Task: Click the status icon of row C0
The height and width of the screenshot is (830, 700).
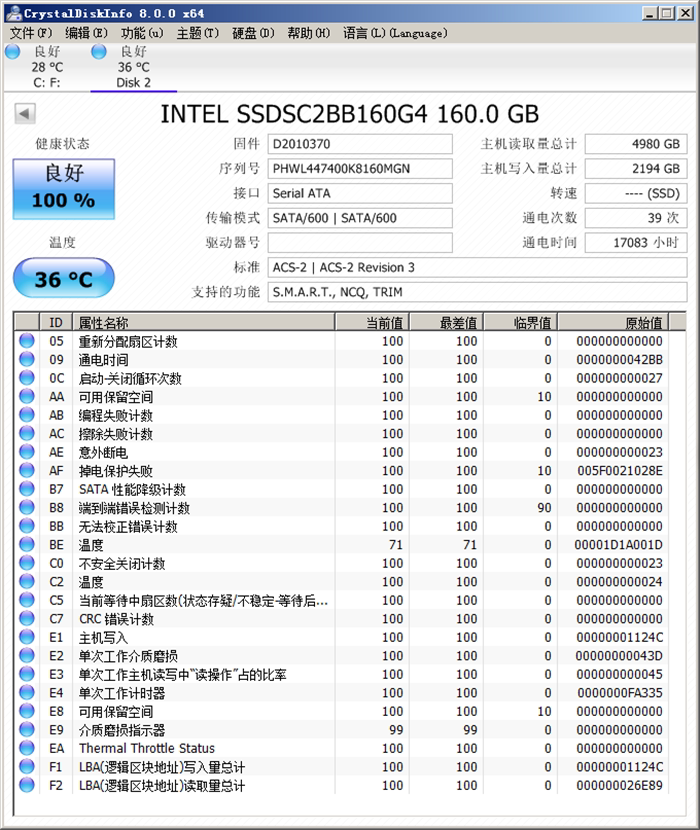Action: click(27, 563)
